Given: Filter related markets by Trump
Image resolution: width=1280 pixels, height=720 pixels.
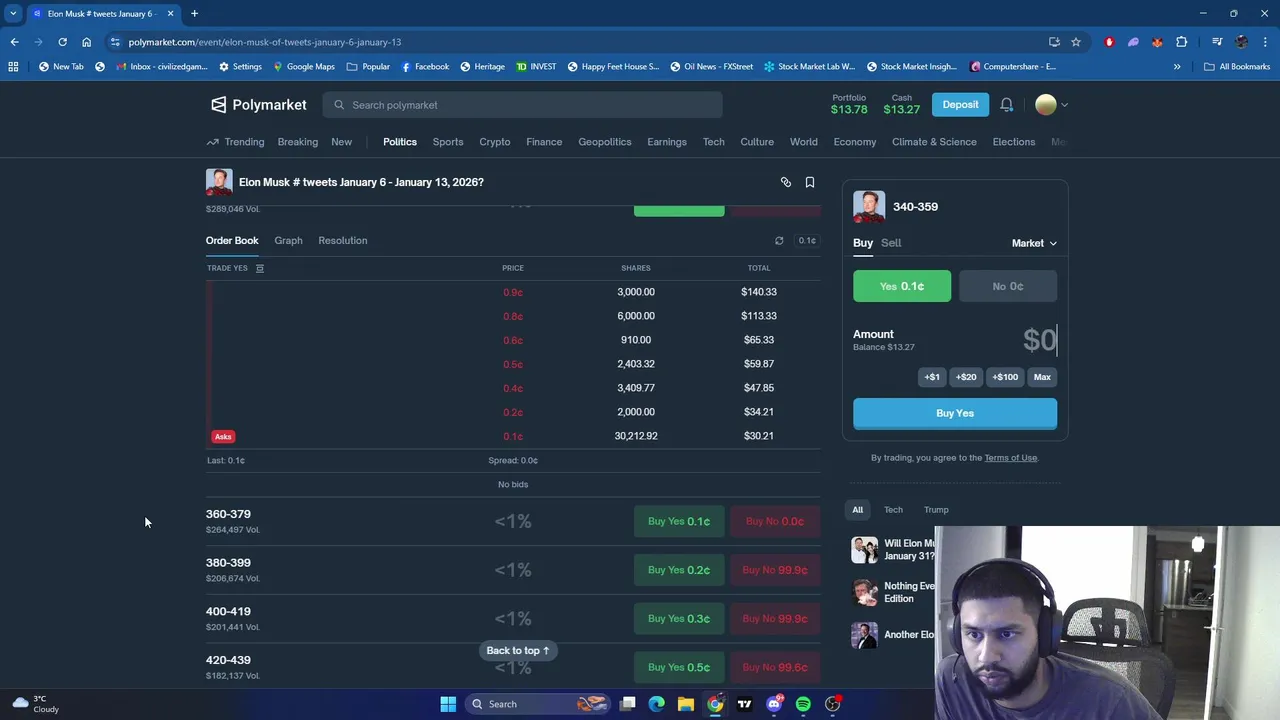Looking at the screenshot, I should coord(936,510).
